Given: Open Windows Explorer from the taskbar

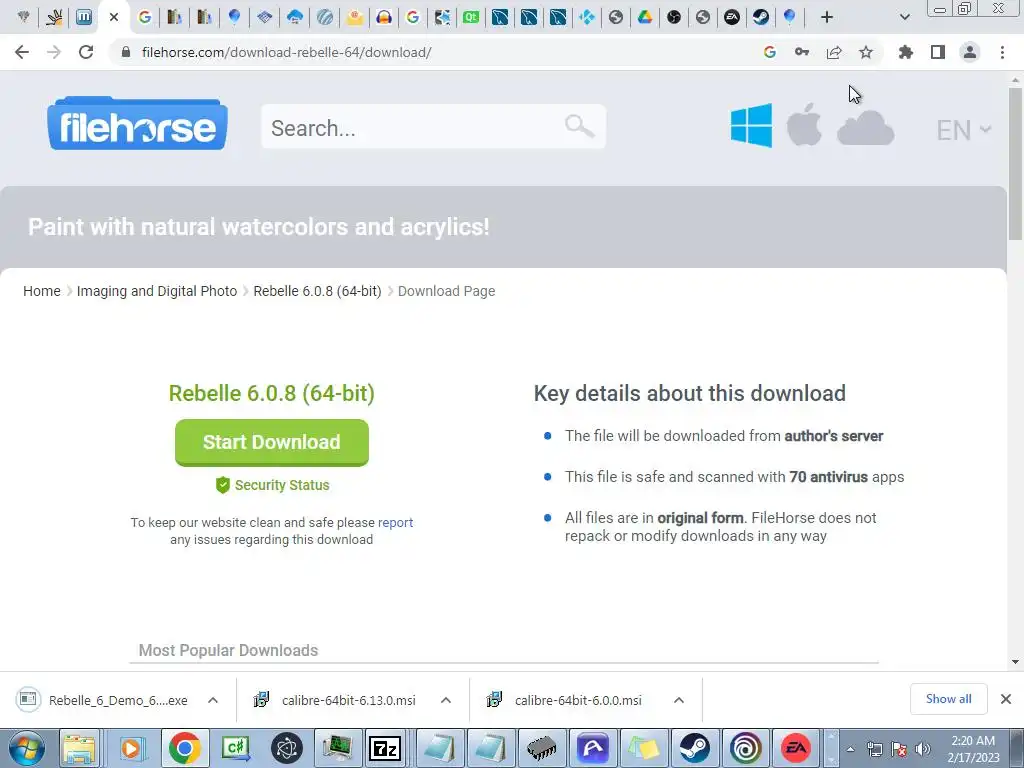Looking at the screenshot, I should tap(79, 748).
